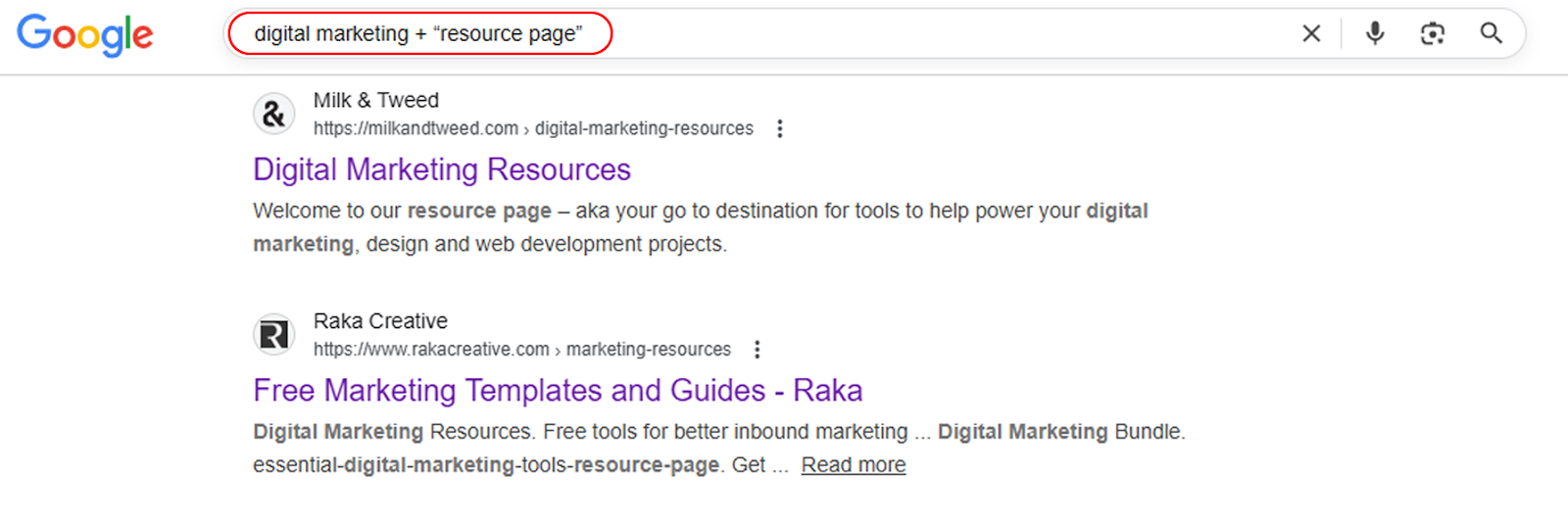Image resolution: width=1568 pixels, height=525 pixels.
Task: Click the Milk & Tweed ampersand favicon
Action: tap(274, 114)
